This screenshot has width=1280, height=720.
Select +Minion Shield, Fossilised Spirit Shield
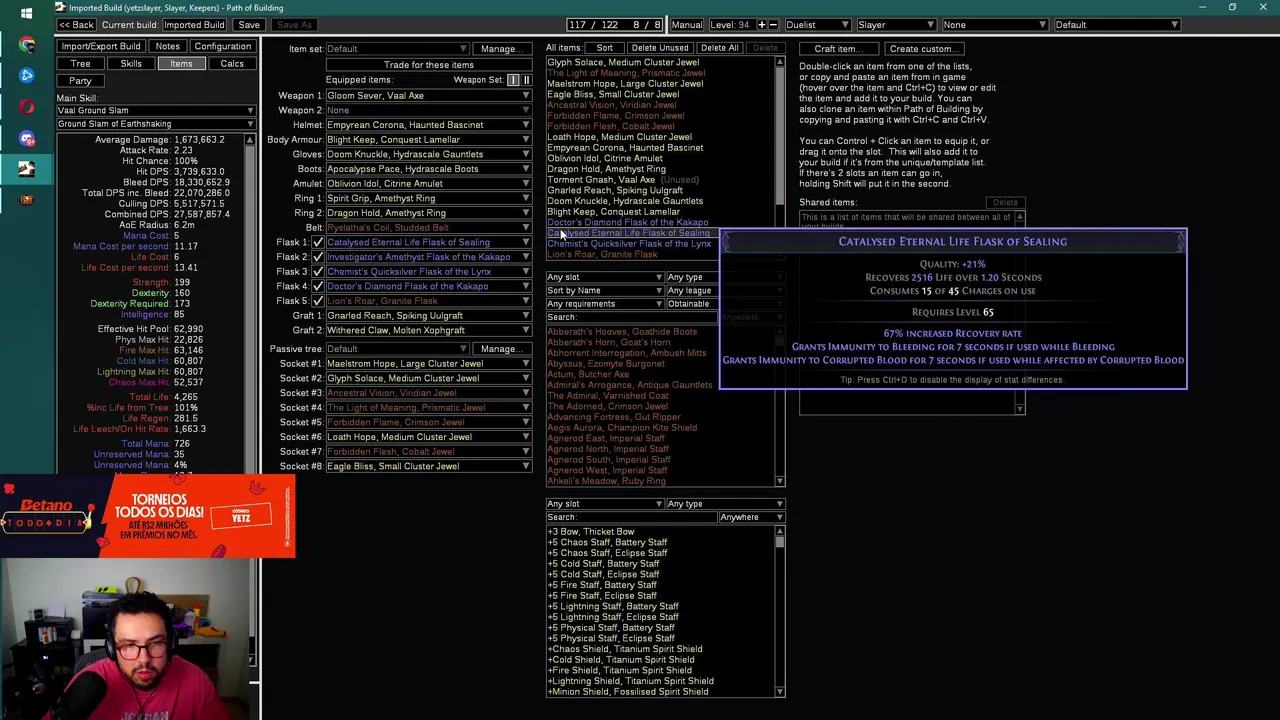click(628, 692)
